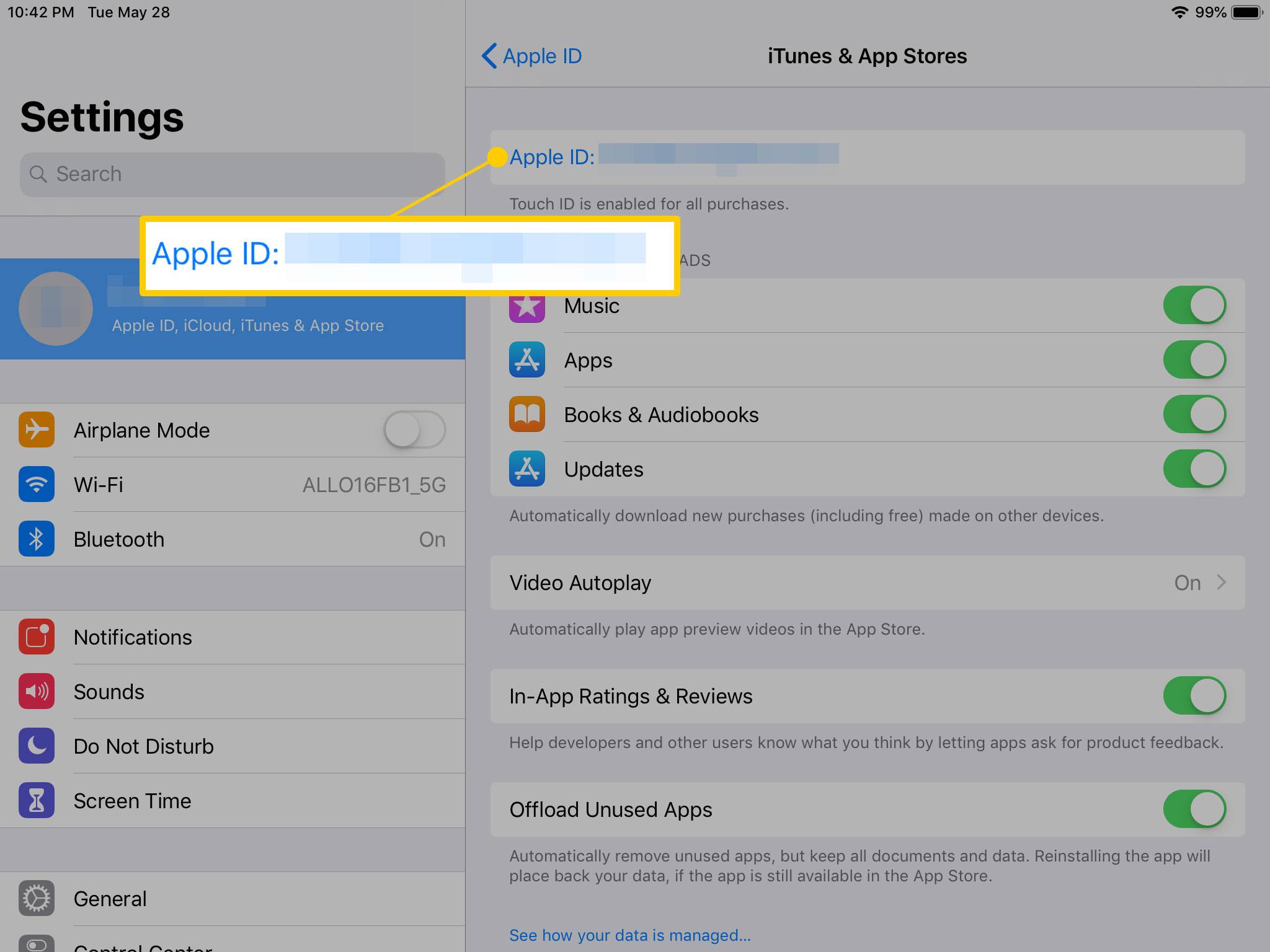Screen dimensions: 1270x952
Task: Tap the Updates automatic downloads icon
Action: [x=526, y=468]
